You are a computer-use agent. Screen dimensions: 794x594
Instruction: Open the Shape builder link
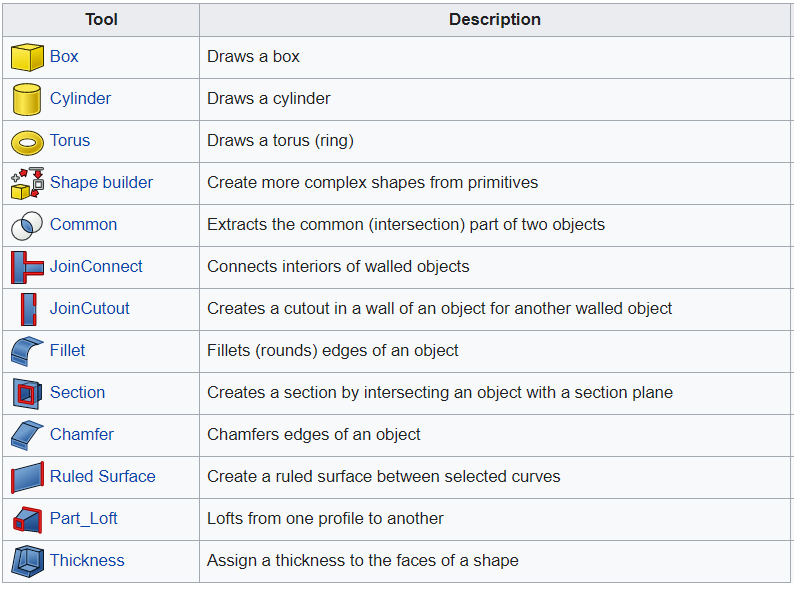pyautogui.click(x=101, y=183)
